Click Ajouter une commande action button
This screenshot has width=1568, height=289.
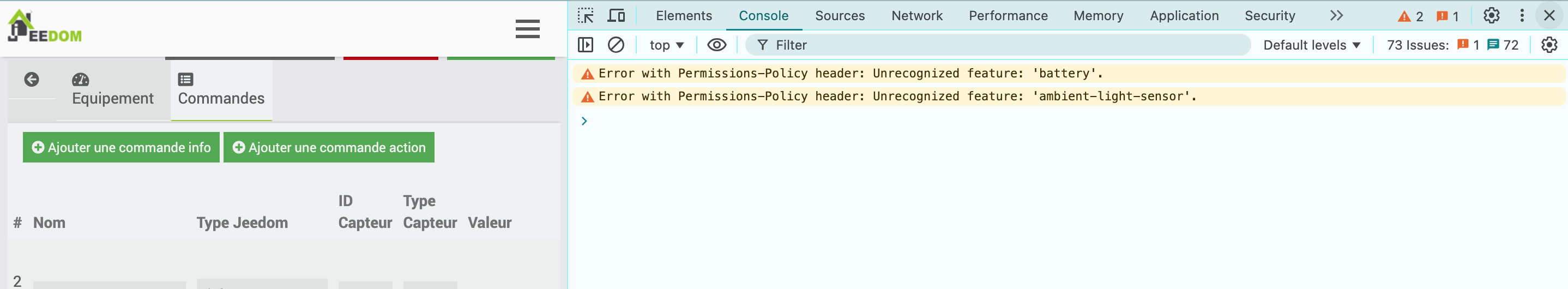(329, 147)
